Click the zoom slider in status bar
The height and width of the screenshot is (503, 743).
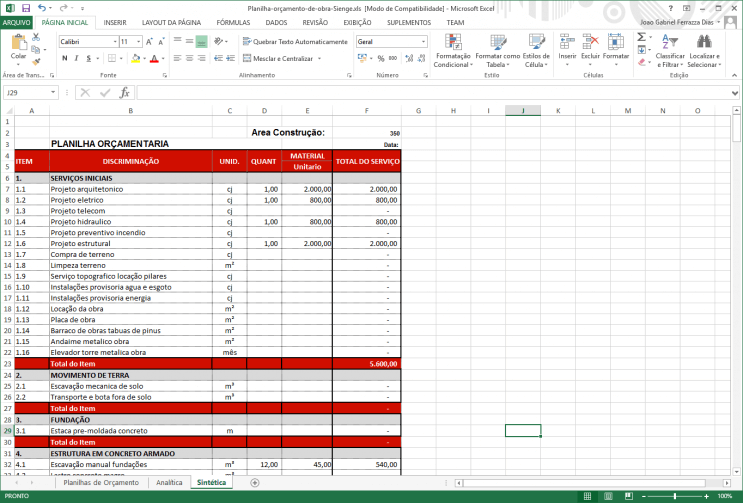pyautogui.click(x=675, y=496)
